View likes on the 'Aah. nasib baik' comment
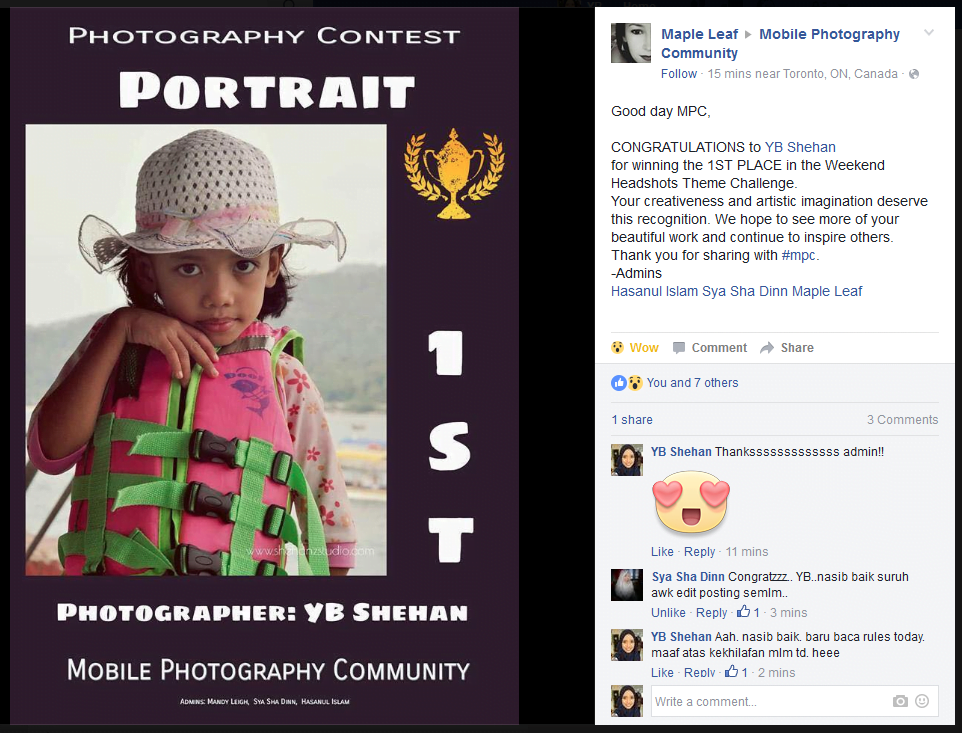Viewport: 962px width, 733px height. (736, 672)
